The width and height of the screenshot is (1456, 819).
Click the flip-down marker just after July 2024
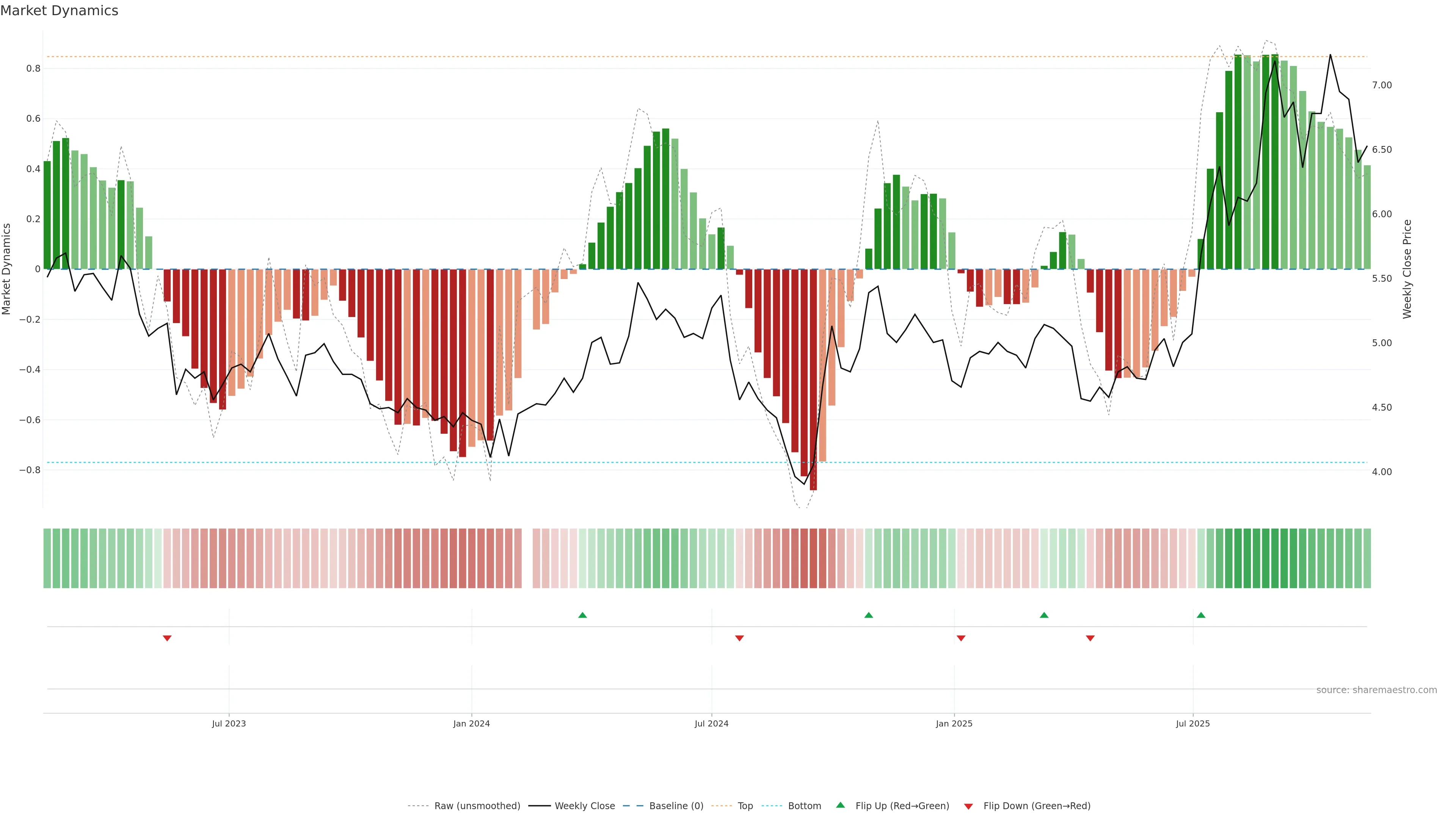pos(739,638)
